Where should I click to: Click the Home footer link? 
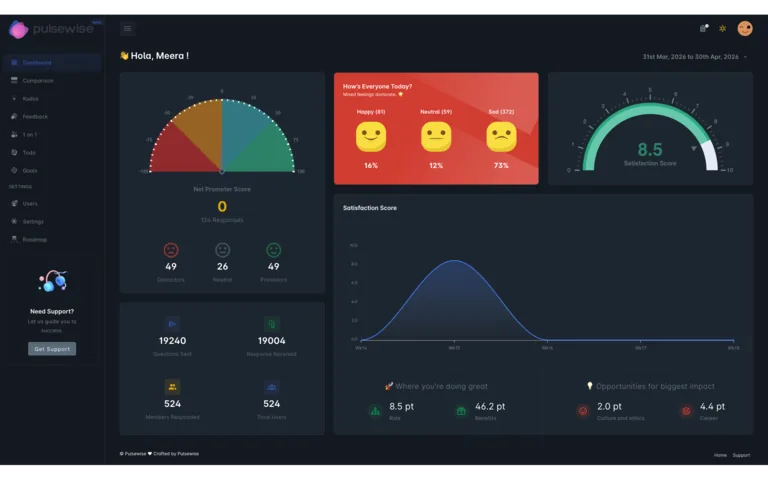720,455
